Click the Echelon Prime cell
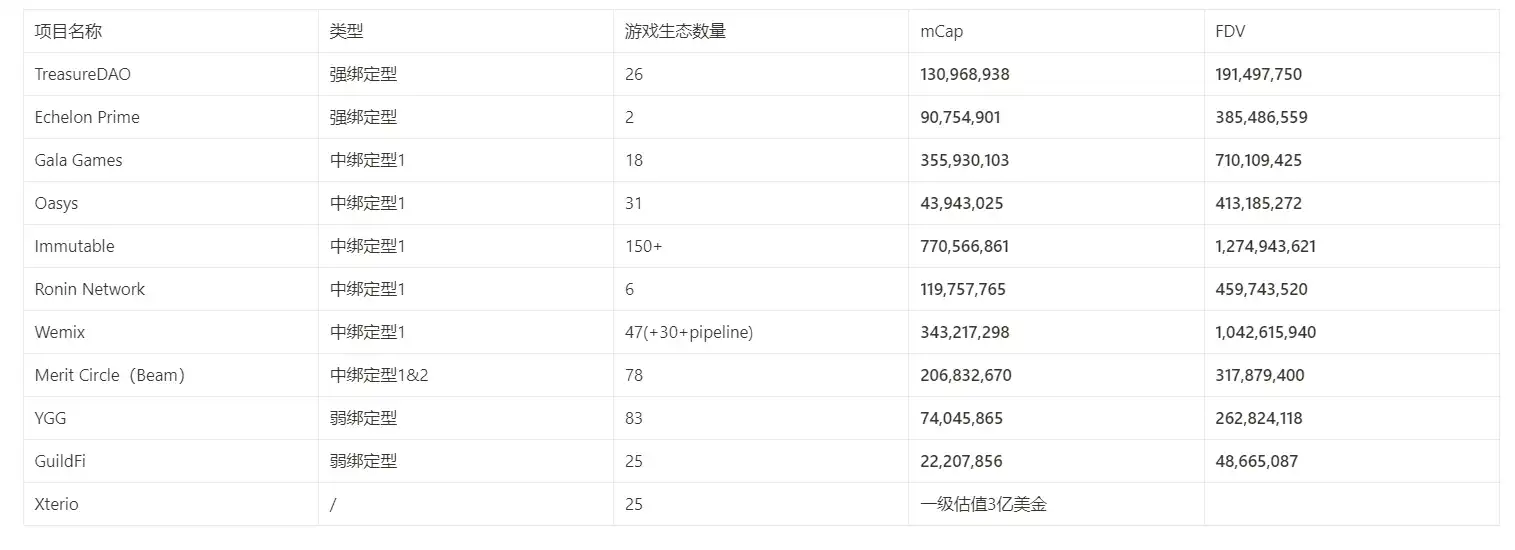1515x550 pixels. coord(87,117)
